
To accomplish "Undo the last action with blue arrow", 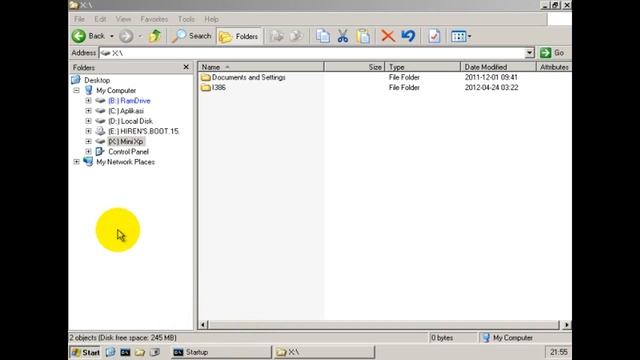I will pos(408,36).
